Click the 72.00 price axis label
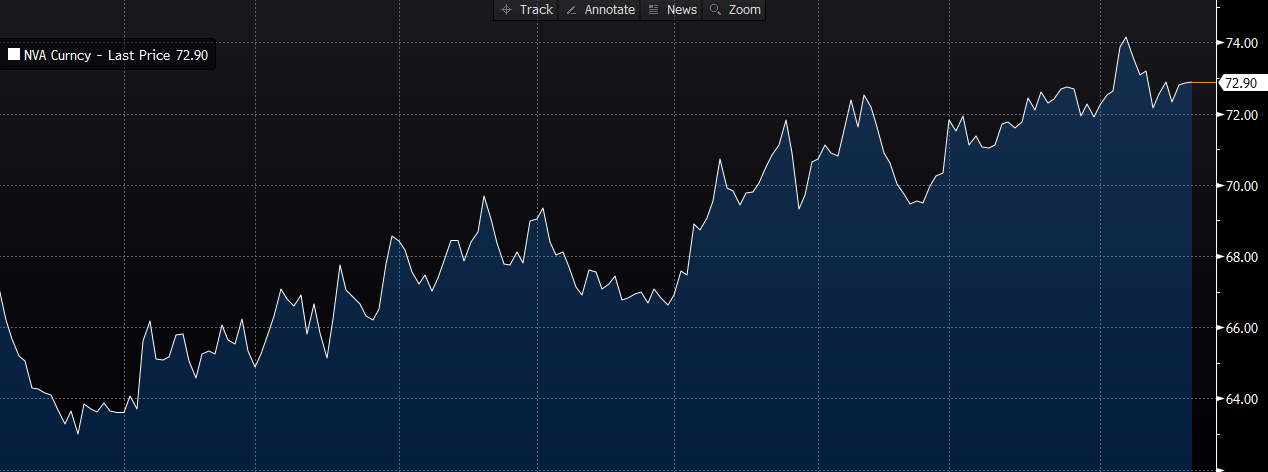1268x472 pixels. point(1244,115)
